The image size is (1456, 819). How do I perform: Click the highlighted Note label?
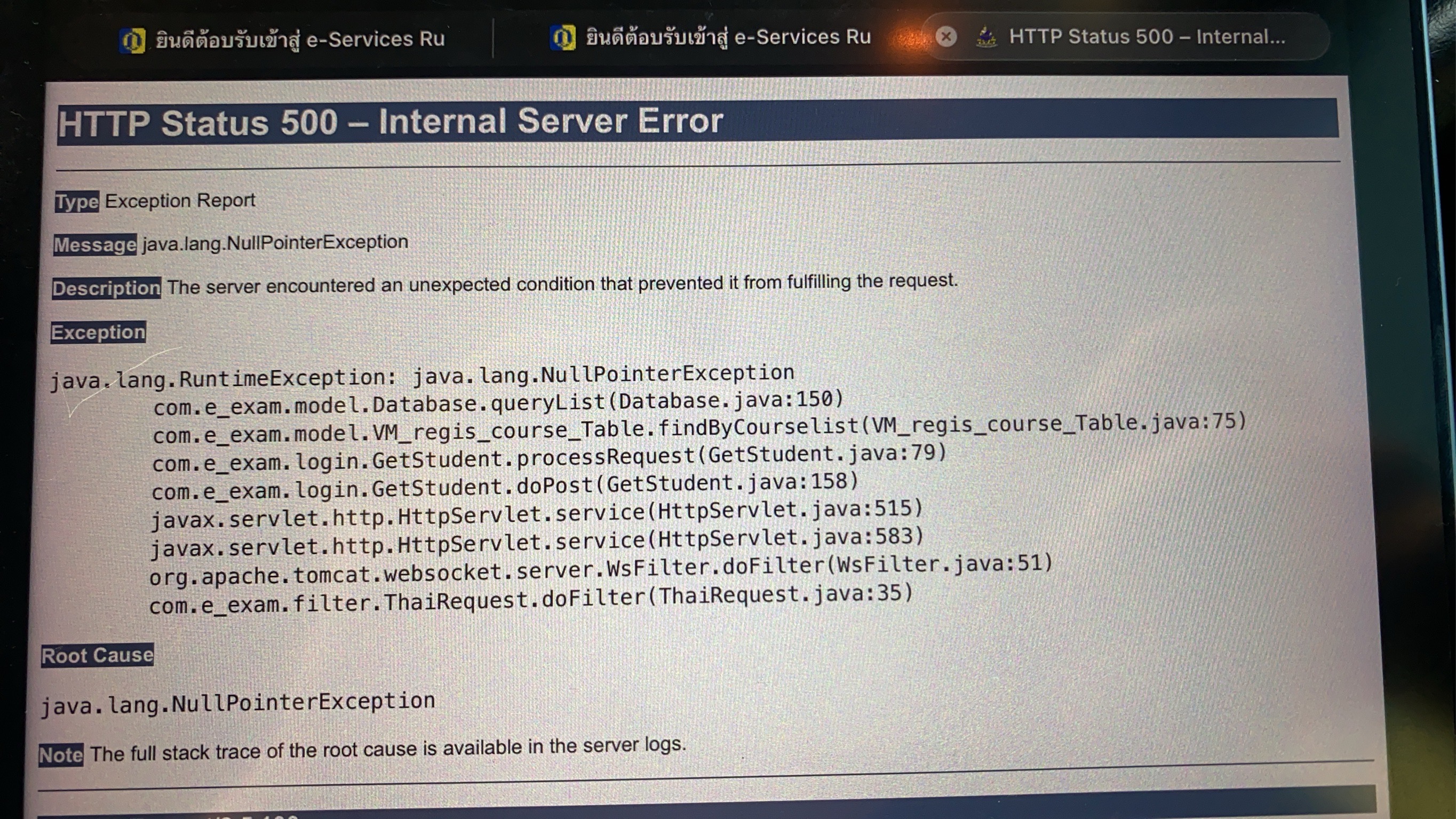[61, 754]
